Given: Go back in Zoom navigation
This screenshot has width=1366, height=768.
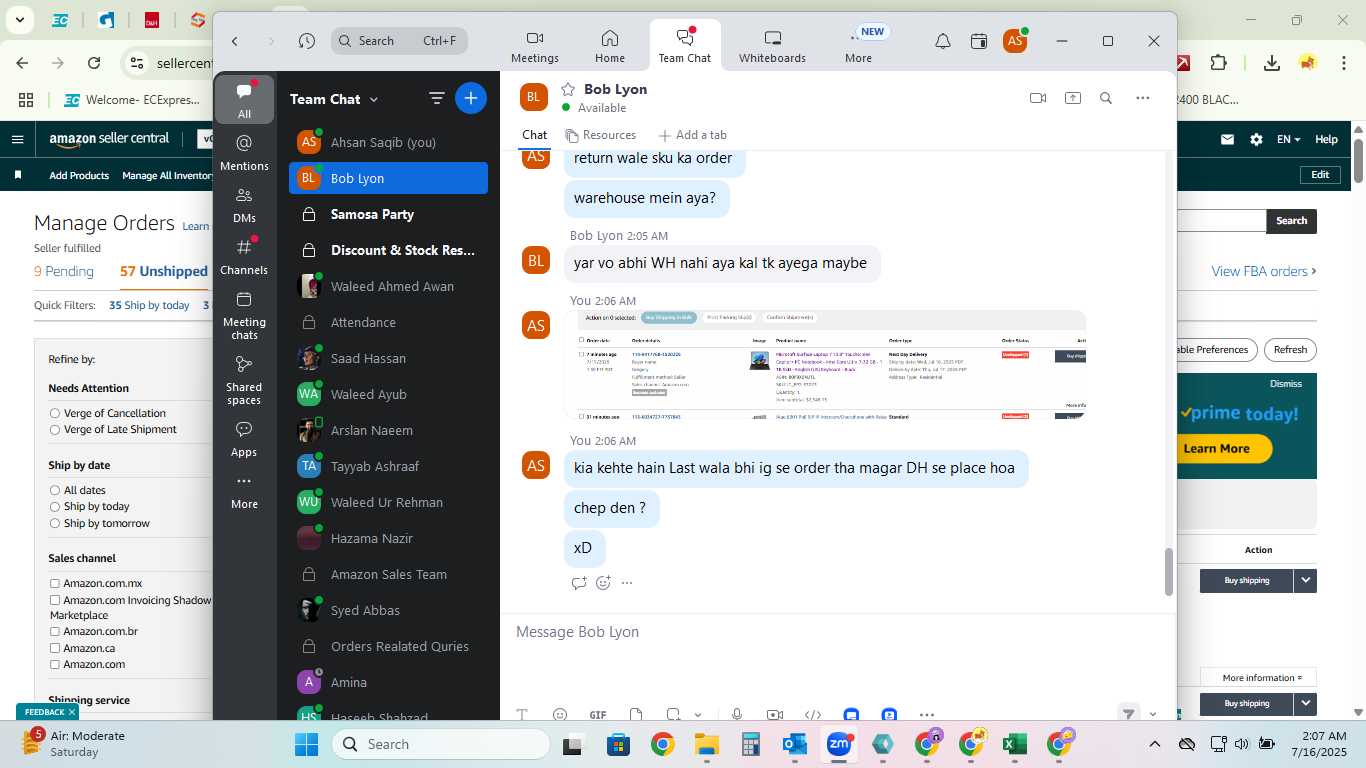Looking at the screenshot, I should 235,41.
